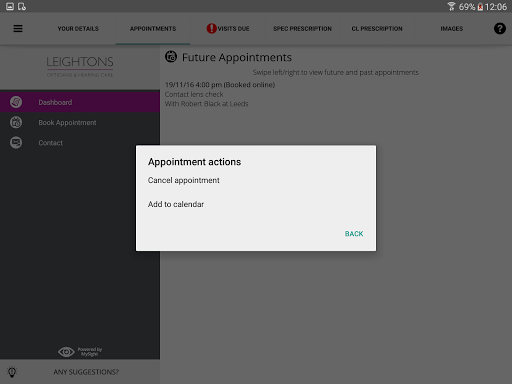This screenshot has height=384, width=512.
Task: Open the Spec Prescription tab
Action: pyautogui.click(x=302, y=29)
